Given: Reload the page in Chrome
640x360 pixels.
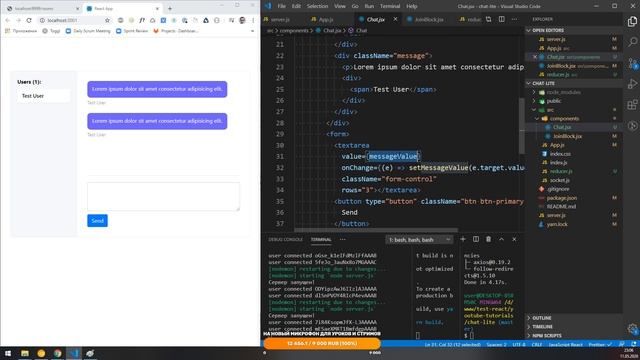Looking at the screenshot, I should coord(29,20).
